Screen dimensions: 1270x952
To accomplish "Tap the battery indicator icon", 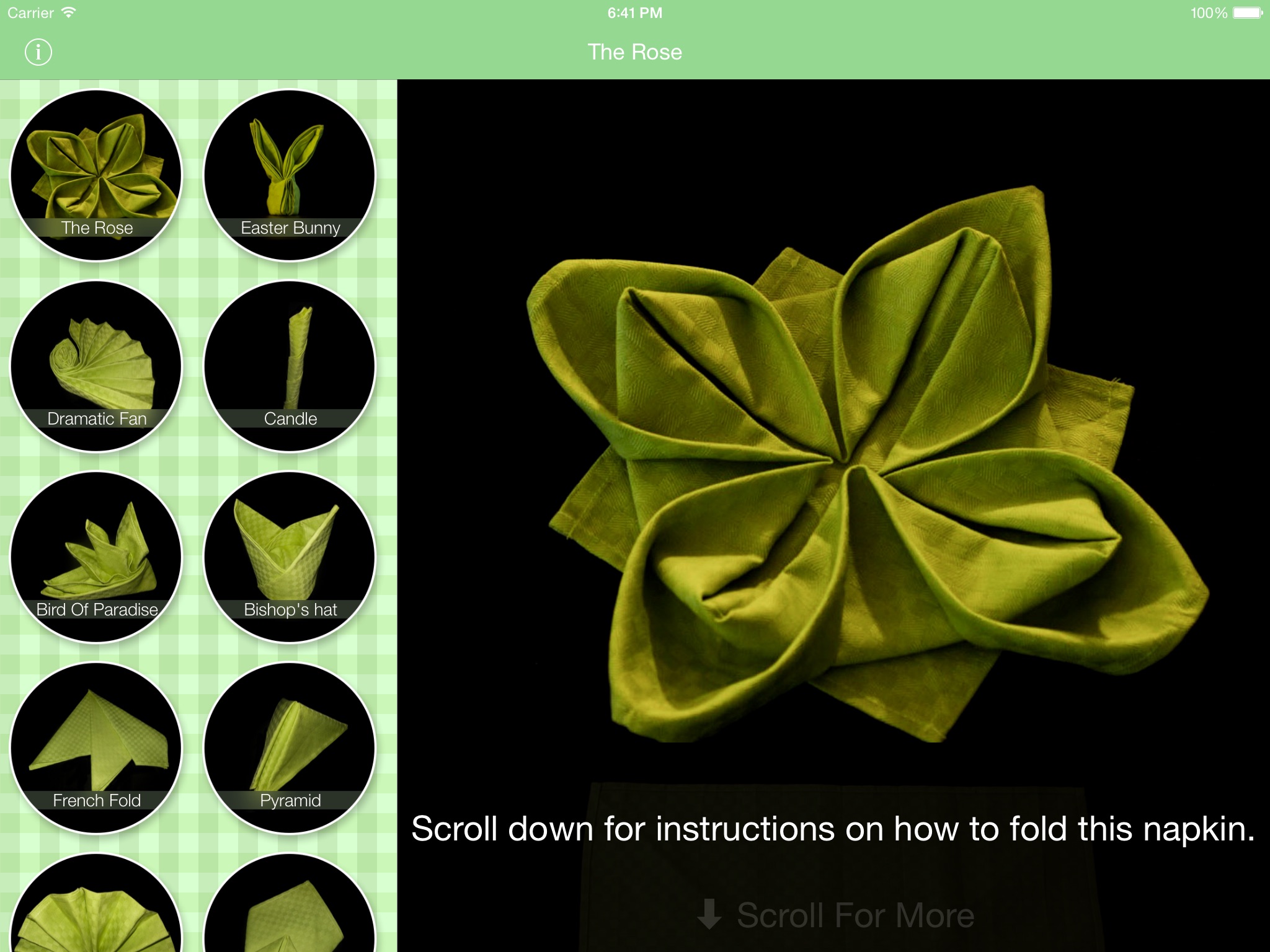I will pos(1247,12).
